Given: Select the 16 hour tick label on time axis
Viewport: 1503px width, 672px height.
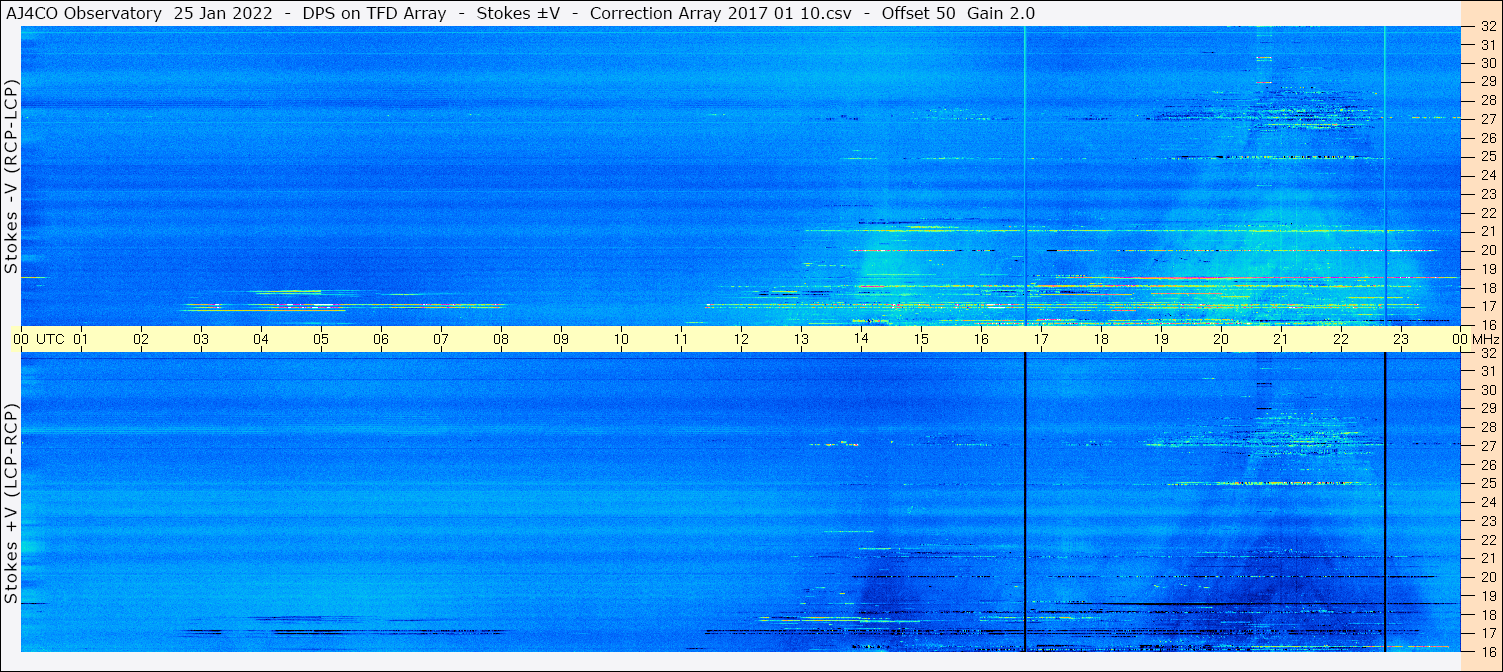Looking at the screenshot, I should (x=981, y=339).
